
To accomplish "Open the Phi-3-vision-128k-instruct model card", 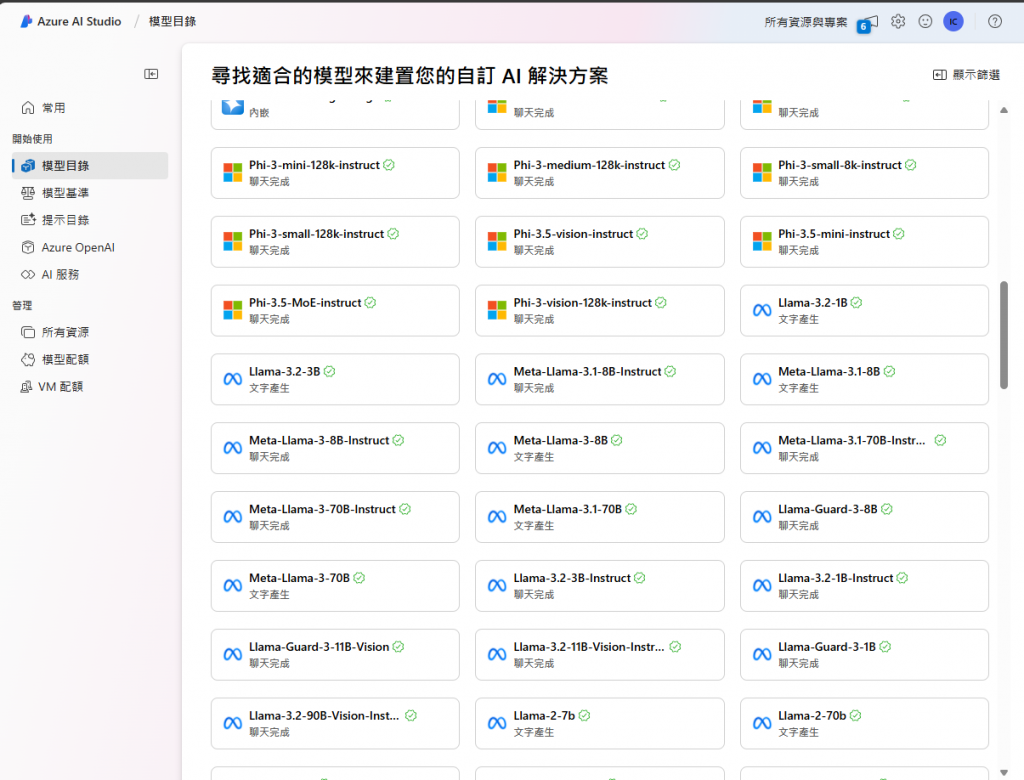I will (600, 310).
